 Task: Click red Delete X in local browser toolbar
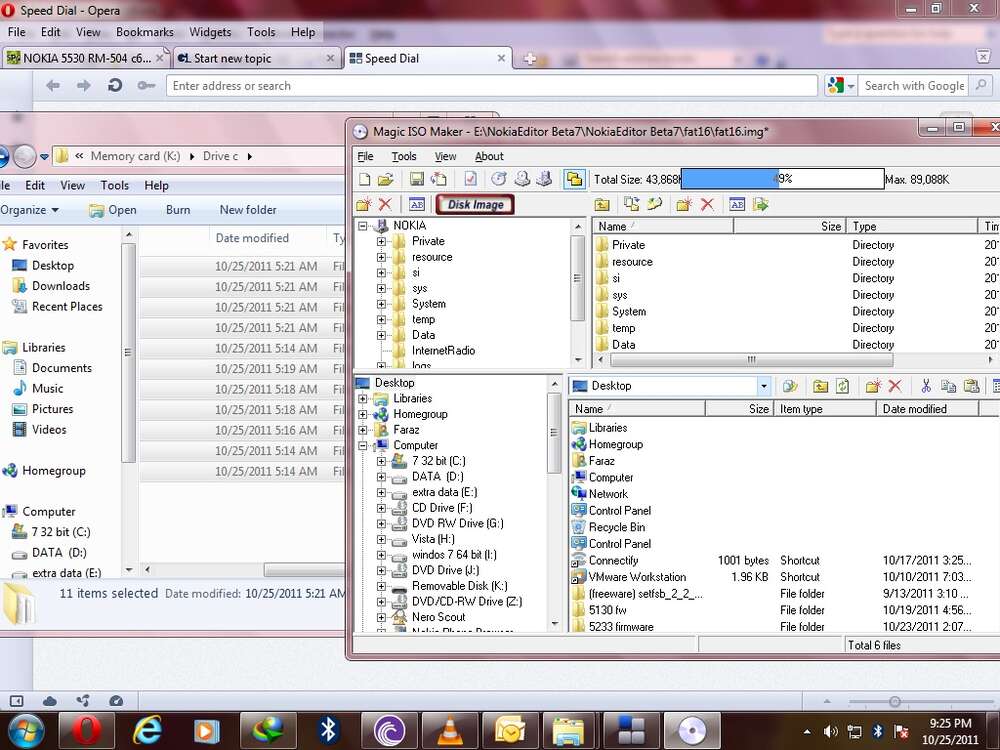click(895, 386)
